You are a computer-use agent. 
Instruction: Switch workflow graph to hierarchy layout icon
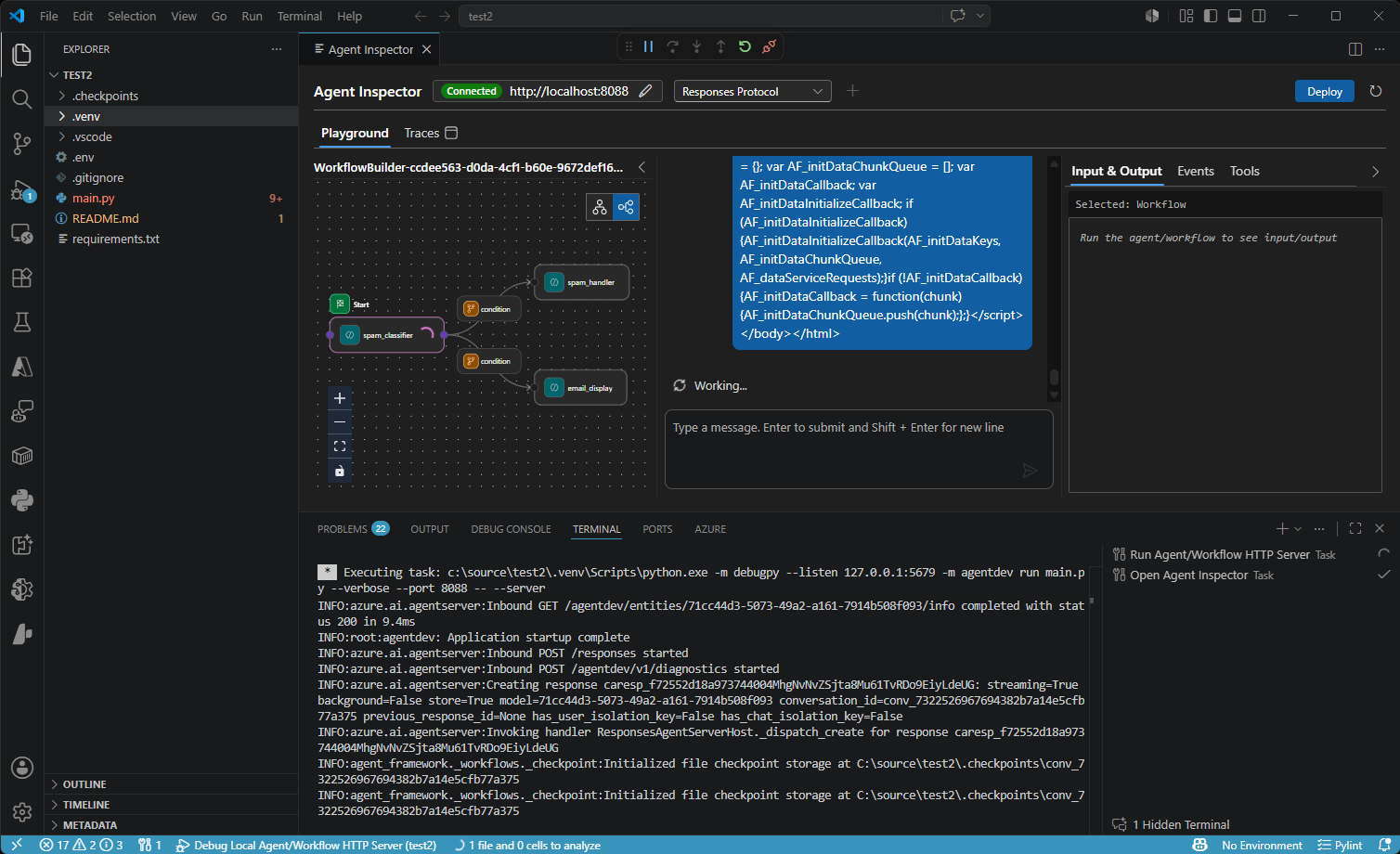[x=600, y=207]
